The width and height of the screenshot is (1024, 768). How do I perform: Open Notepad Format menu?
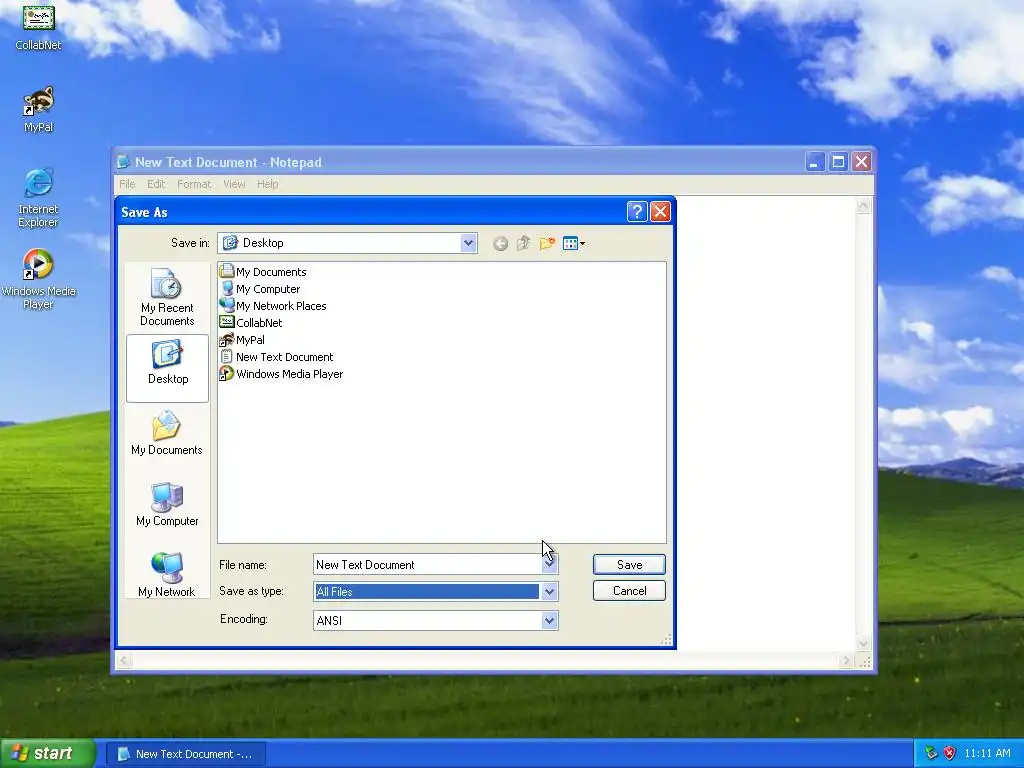coord(194,184)
